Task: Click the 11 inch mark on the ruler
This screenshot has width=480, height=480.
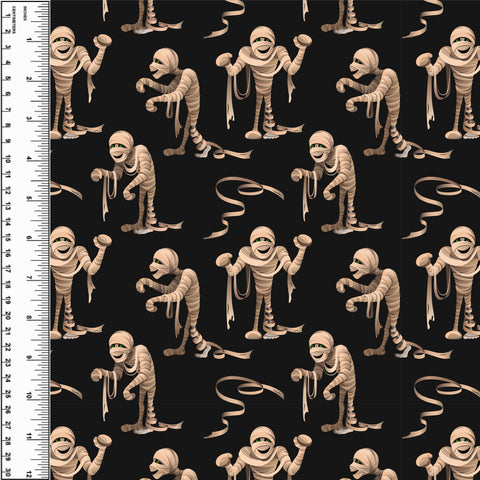Action: coord(29,436)
